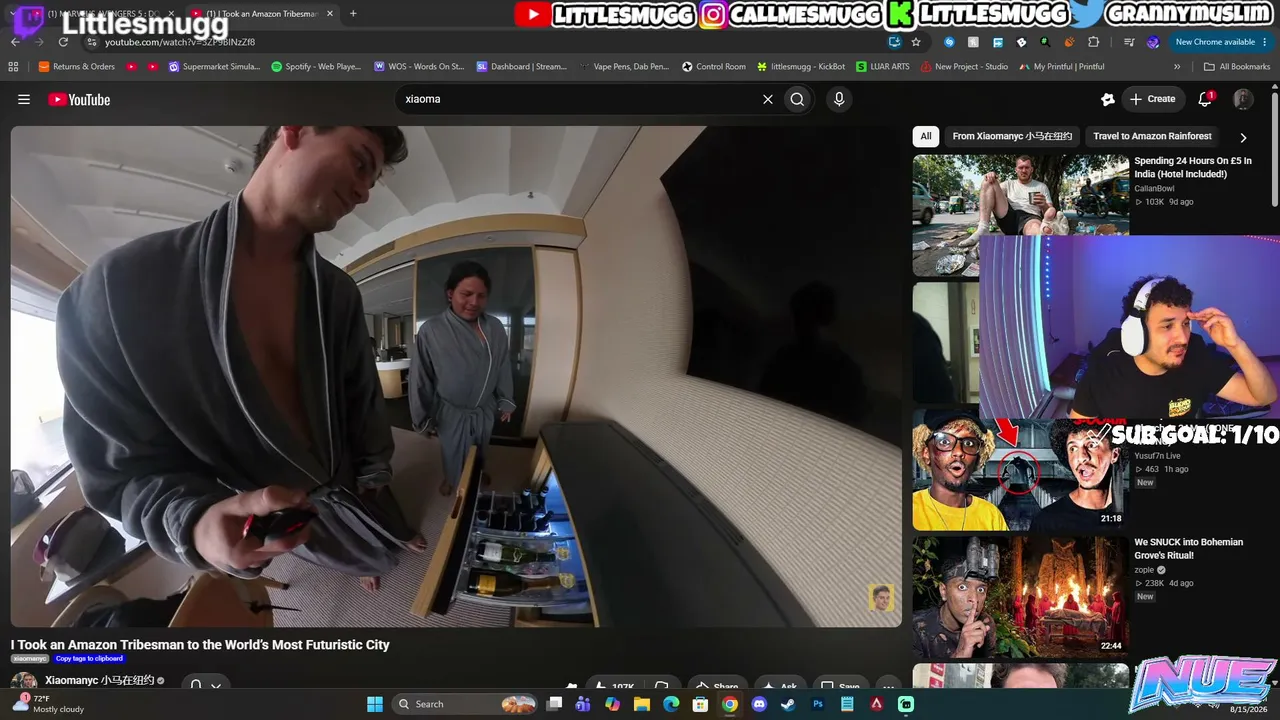
Task: Show more filter chips with right arrow
Action: 1243,137
